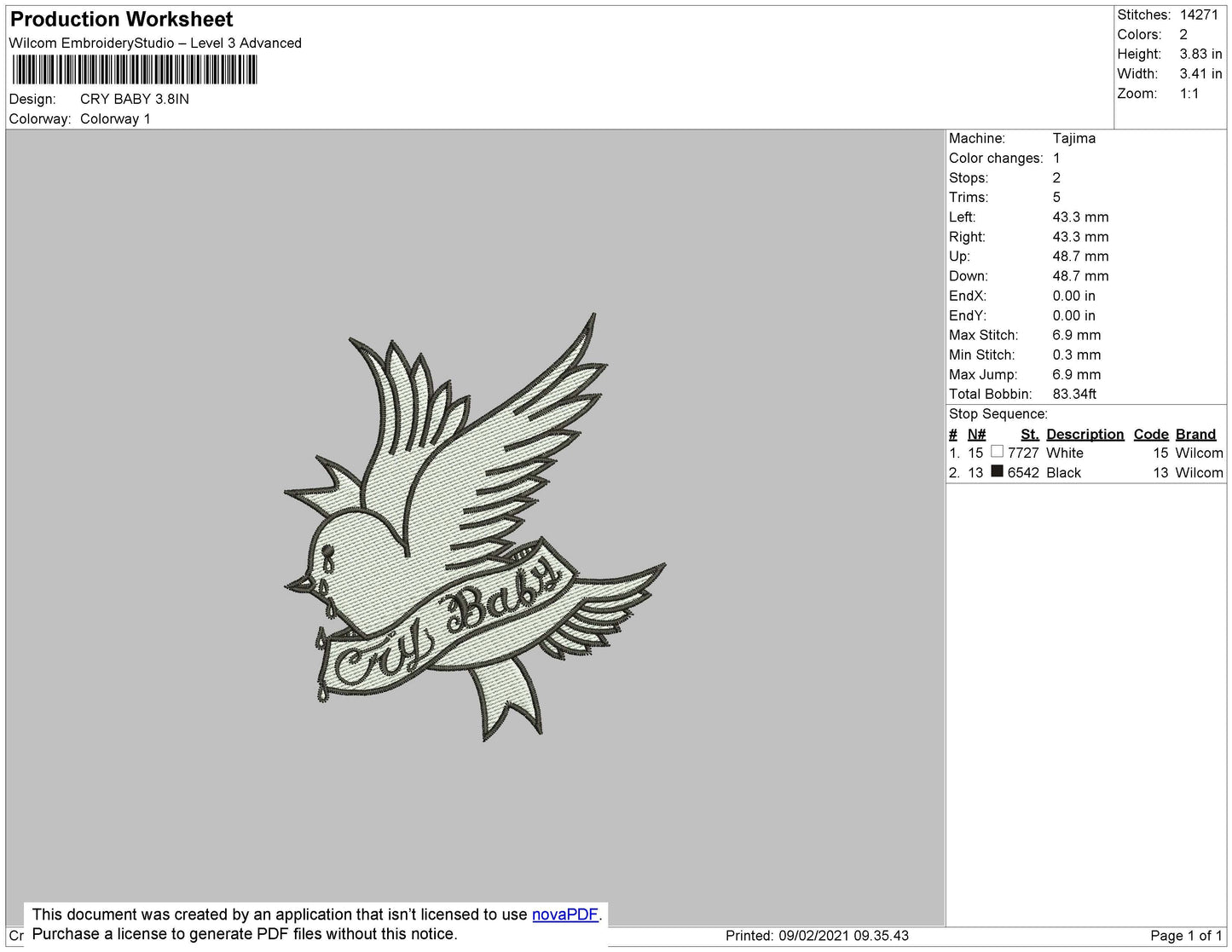Select the 'Black' description in row 2
This screenshot has height=952, width=1232.
1063,473
